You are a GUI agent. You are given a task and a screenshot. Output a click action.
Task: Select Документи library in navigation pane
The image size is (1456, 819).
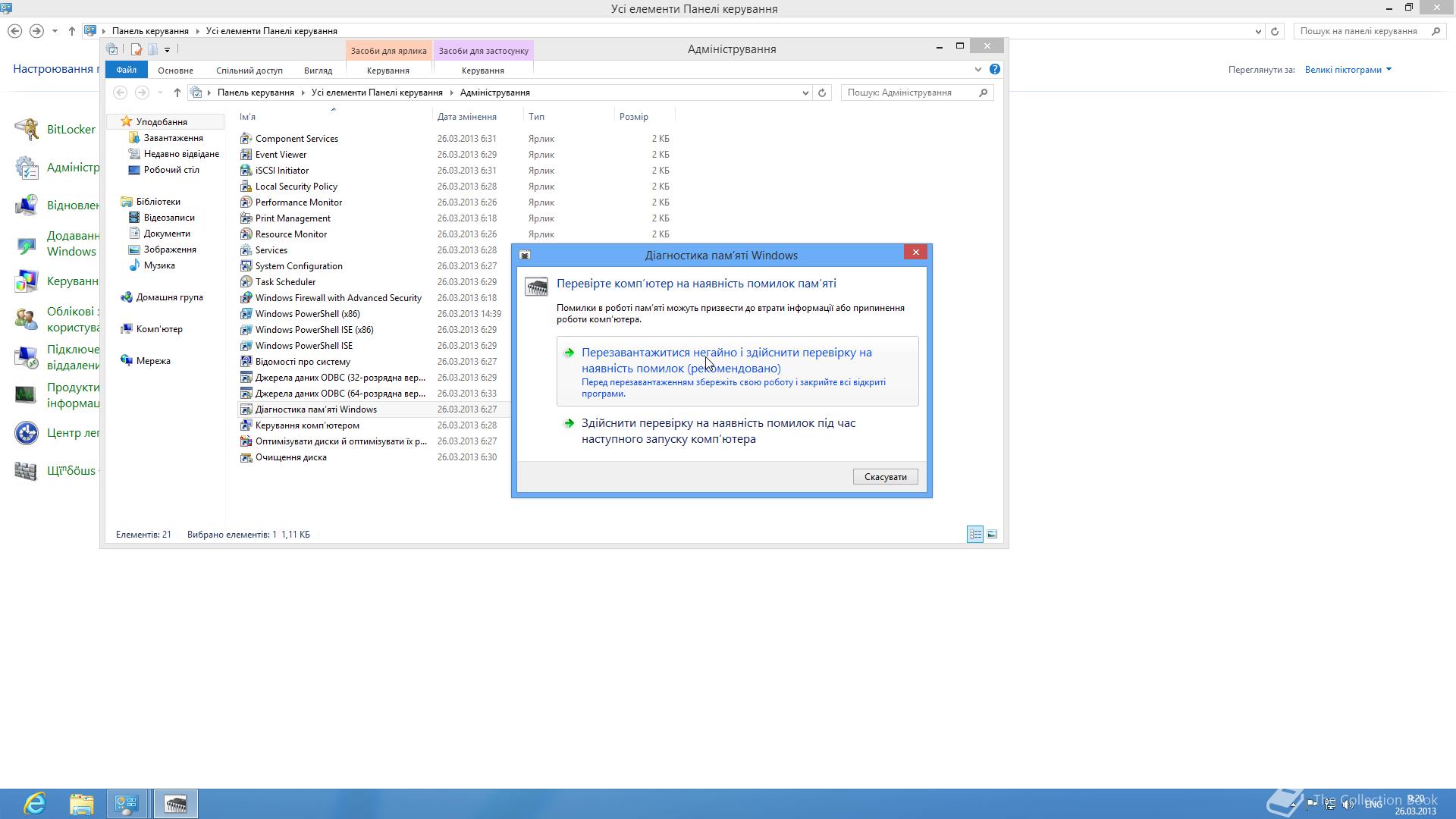pyautogui.click(x=167, y=234)
